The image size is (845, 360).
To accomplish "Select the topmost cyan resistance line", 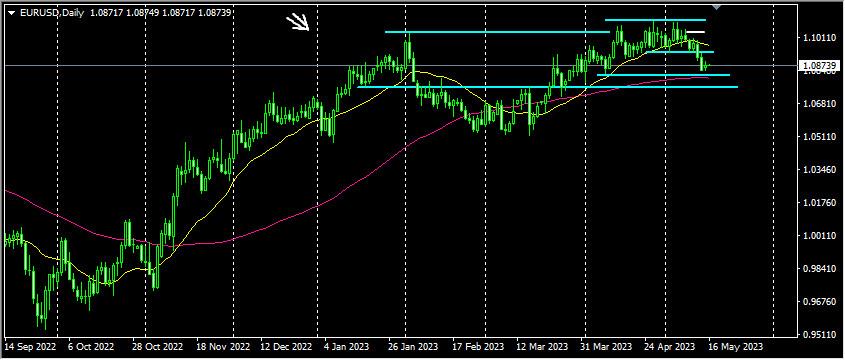I will pyautogui.click(x=655, y=20).
